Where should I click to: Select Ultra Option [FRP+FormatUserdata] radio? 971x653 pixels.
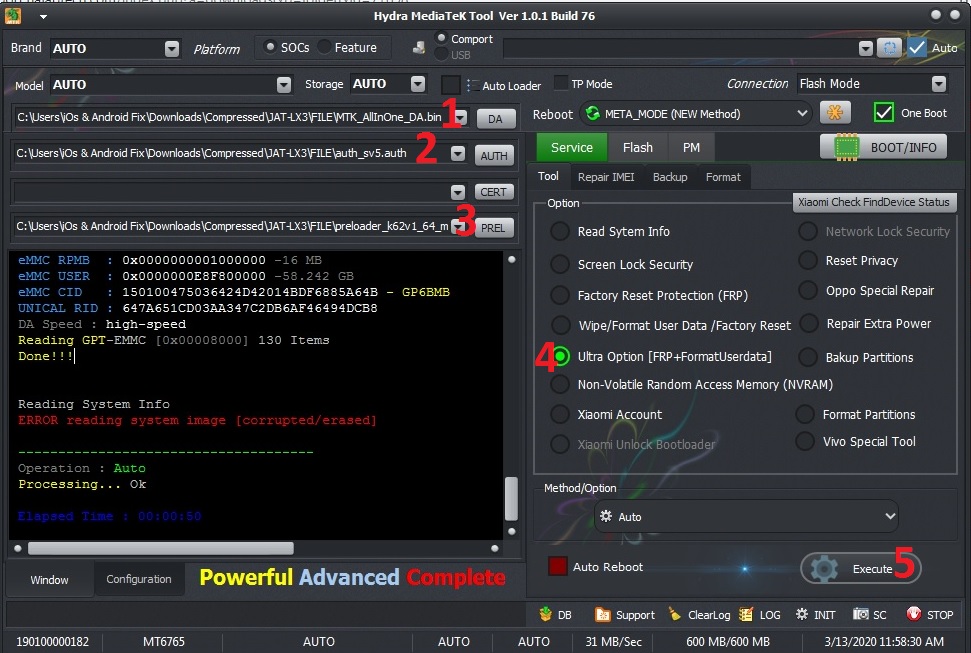pyautogui.click(x=560, y=356)
